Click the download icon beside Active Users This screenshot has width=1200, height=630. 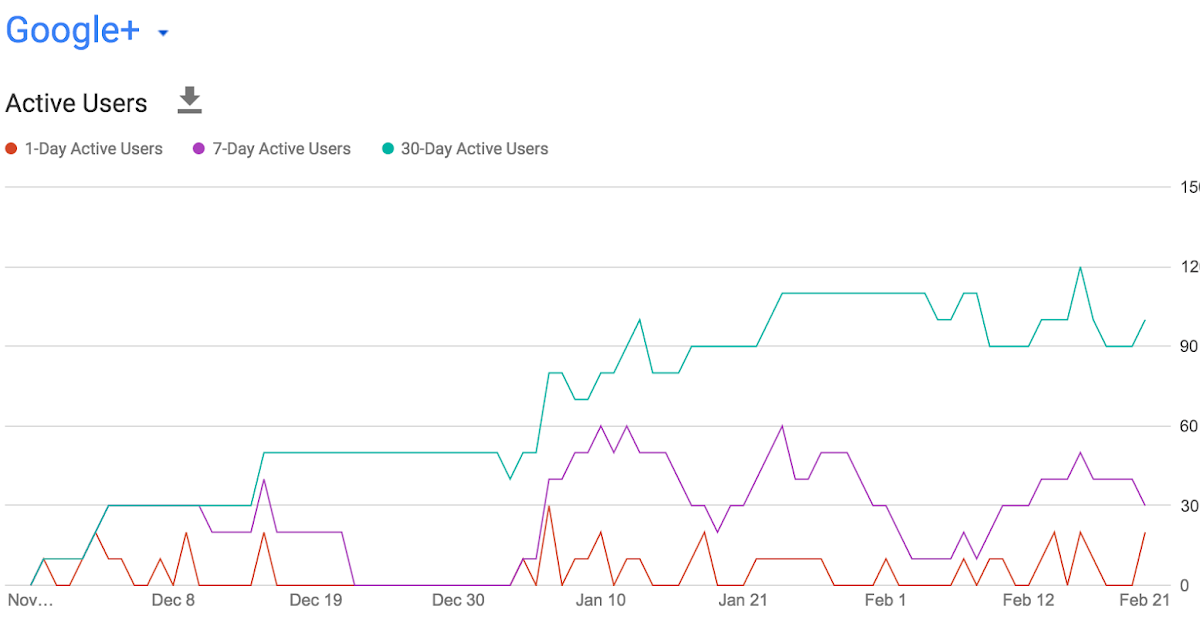(189, 100)
